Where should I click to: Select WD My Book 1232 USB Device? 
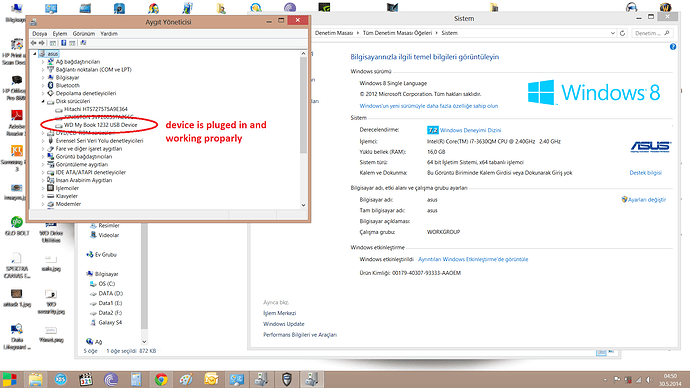pos(101,125)
